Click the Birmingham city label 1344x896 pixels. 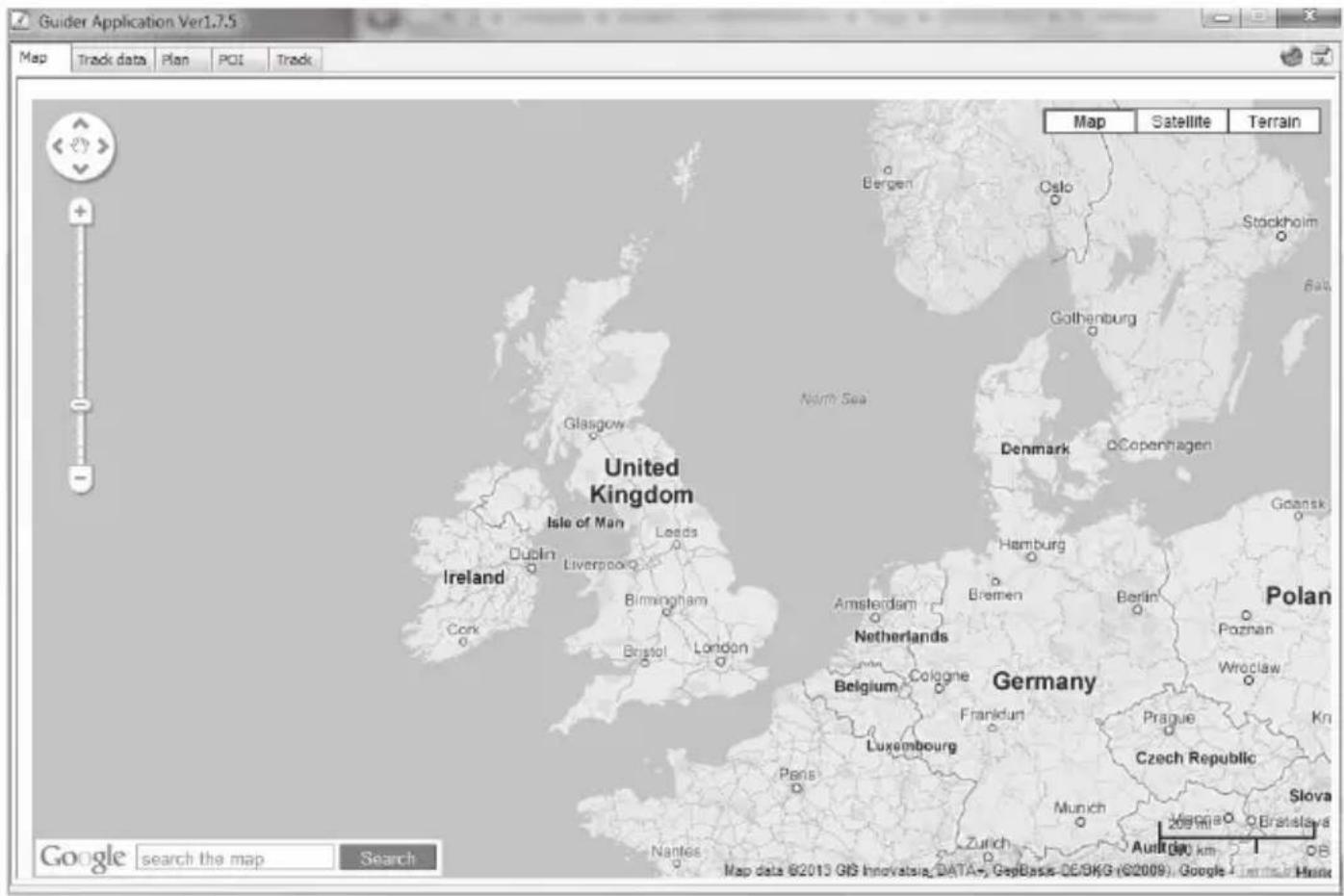665,600
